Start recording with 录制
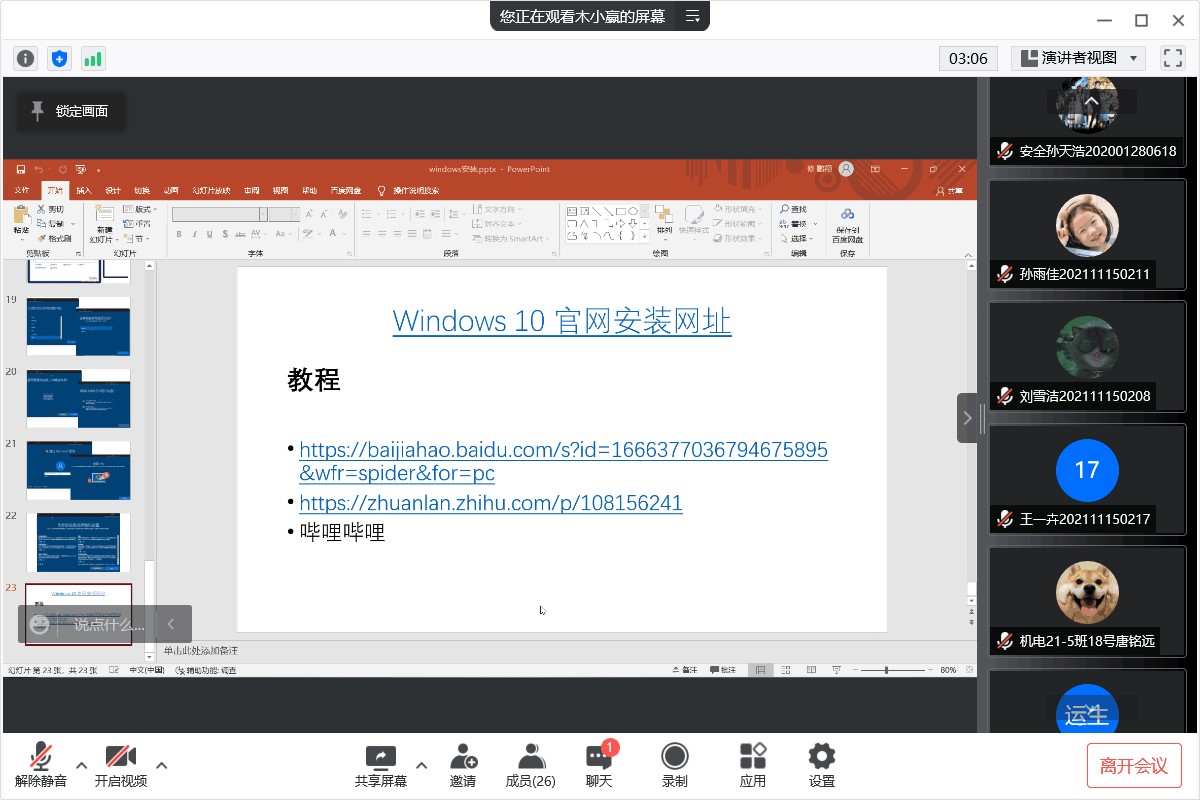The width and height of the screenshot is (1200, 800). [x=675, y=766]
